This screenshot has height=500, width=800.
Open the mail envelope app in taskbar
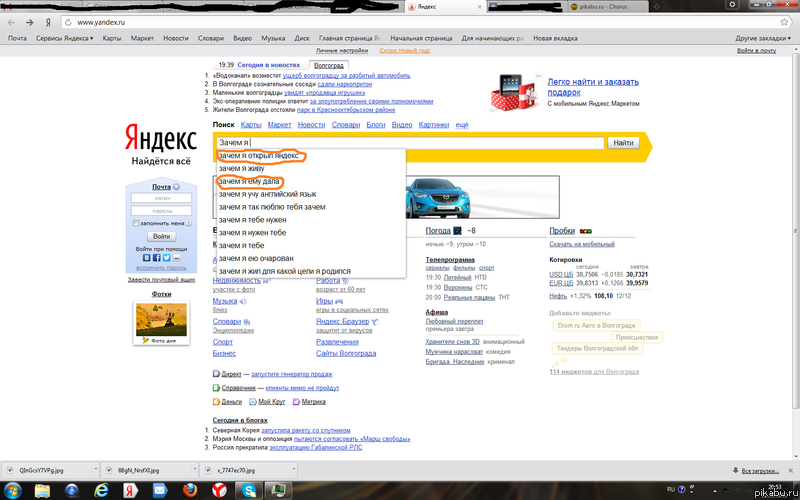pos(161,491)
